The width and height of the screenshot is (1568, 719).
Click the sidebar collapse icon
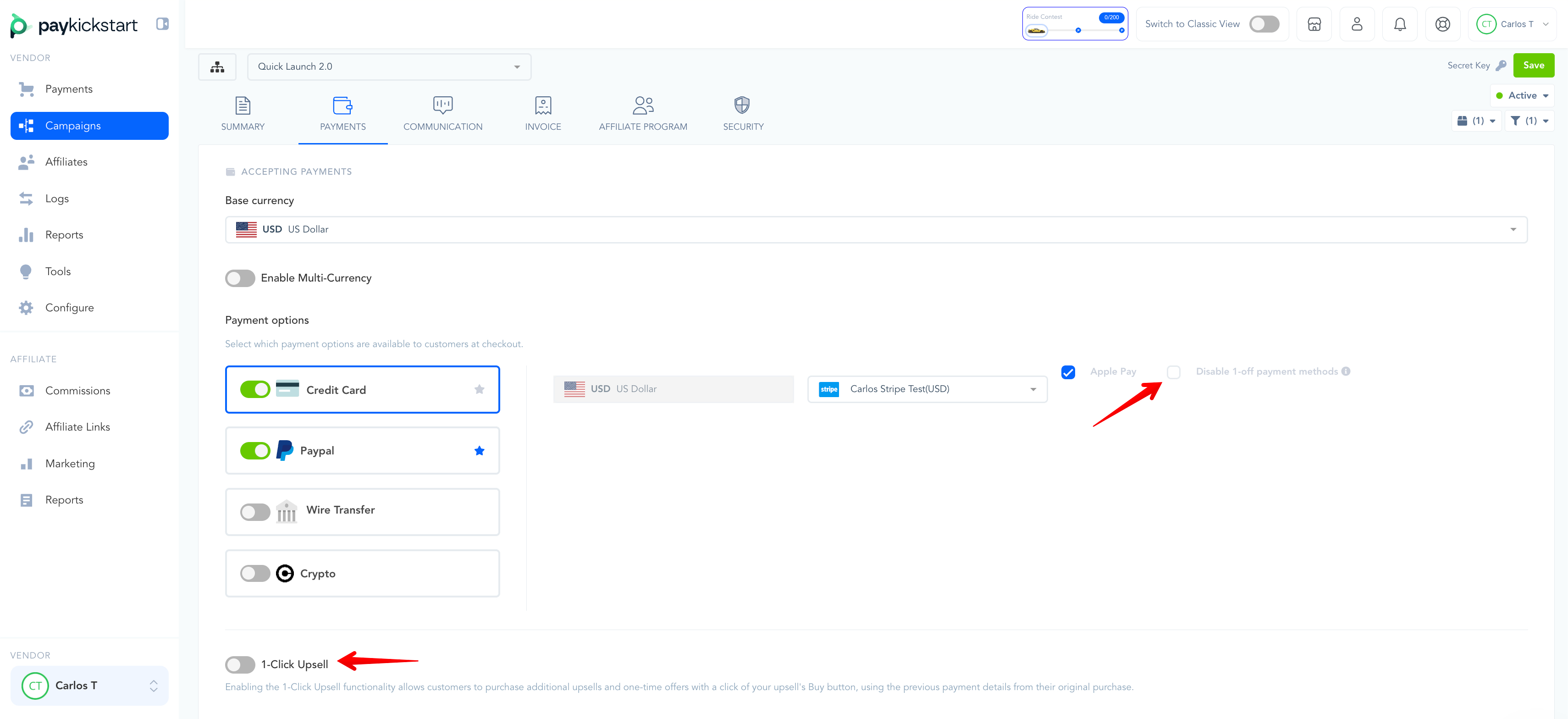click(162, 24)
